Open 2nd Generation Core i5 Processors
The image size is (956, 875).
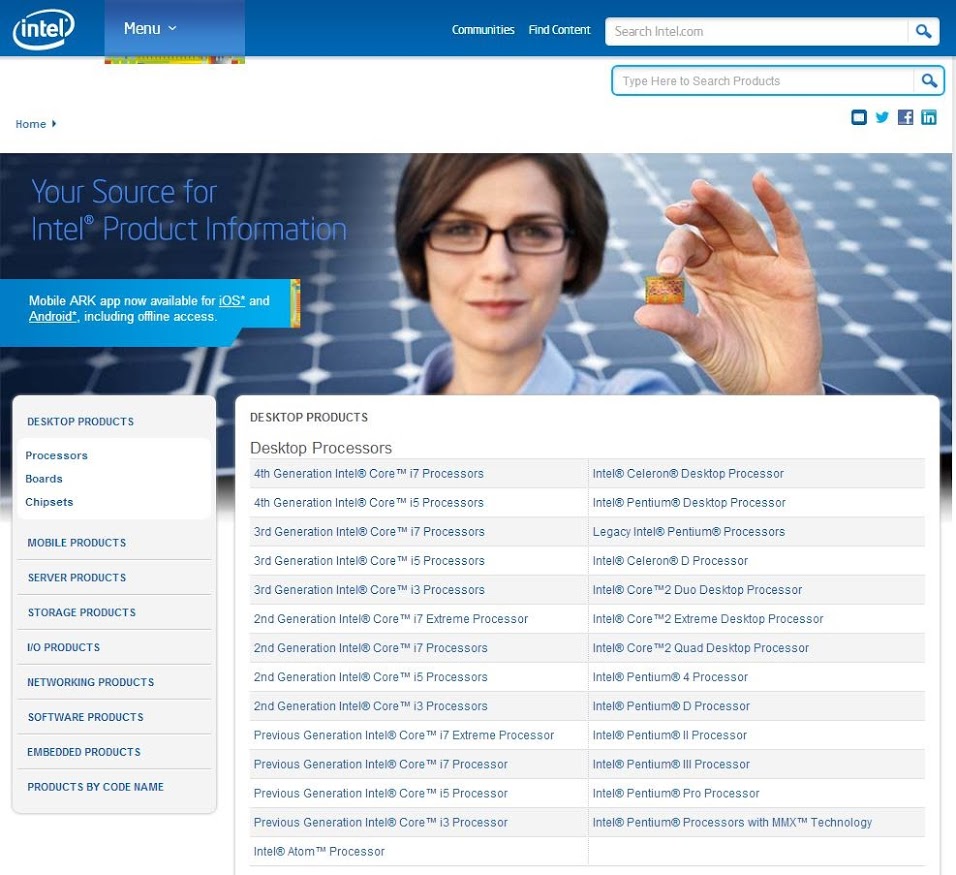pos(371,677)
